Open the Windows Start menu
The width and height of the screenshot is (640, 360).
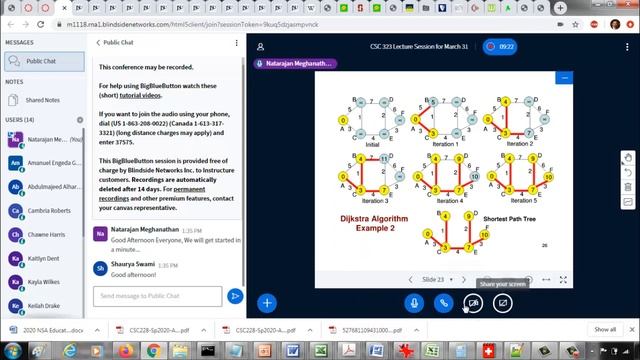[13, 351]
